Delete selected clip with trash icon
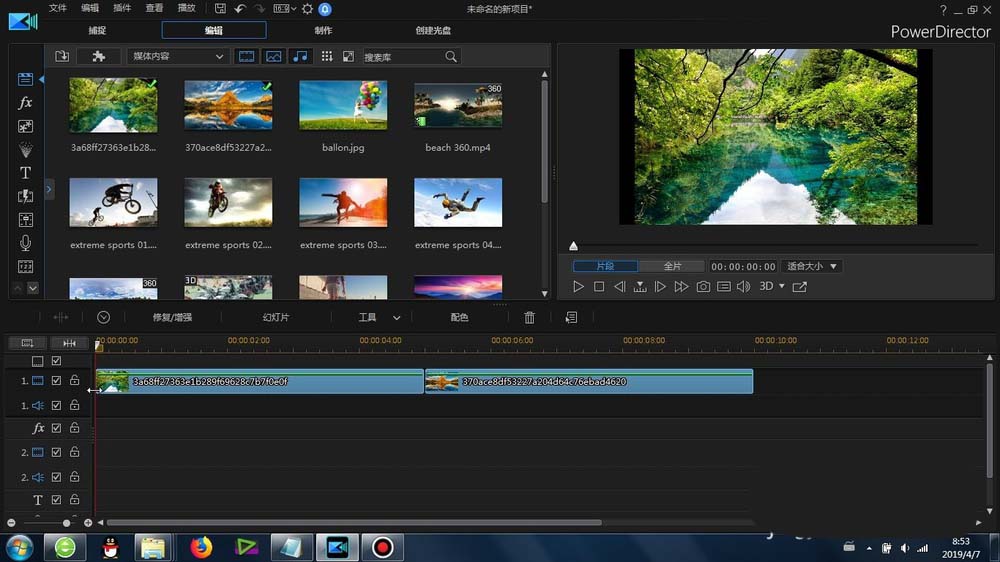This screenshot has width=1000, height=562. tap(530, 317)
